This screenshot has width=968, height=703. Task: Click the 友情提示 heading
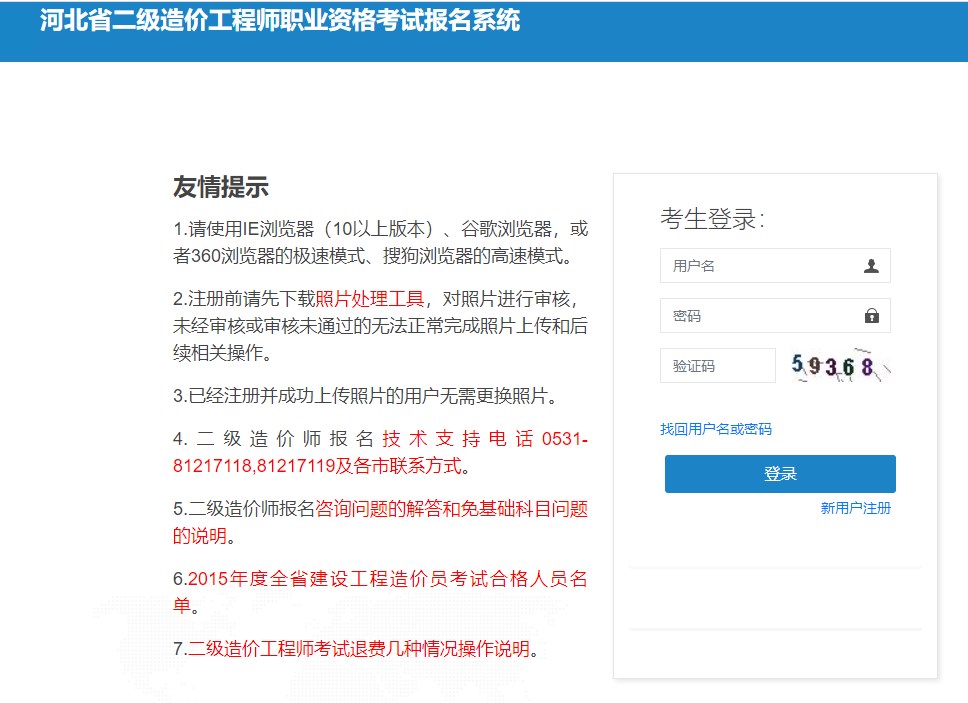pyautogui.click(x=221, y=187)
